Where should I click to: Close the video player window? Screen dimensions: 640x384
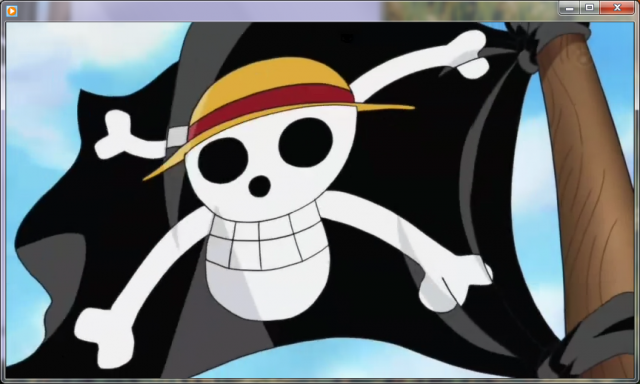617,8
